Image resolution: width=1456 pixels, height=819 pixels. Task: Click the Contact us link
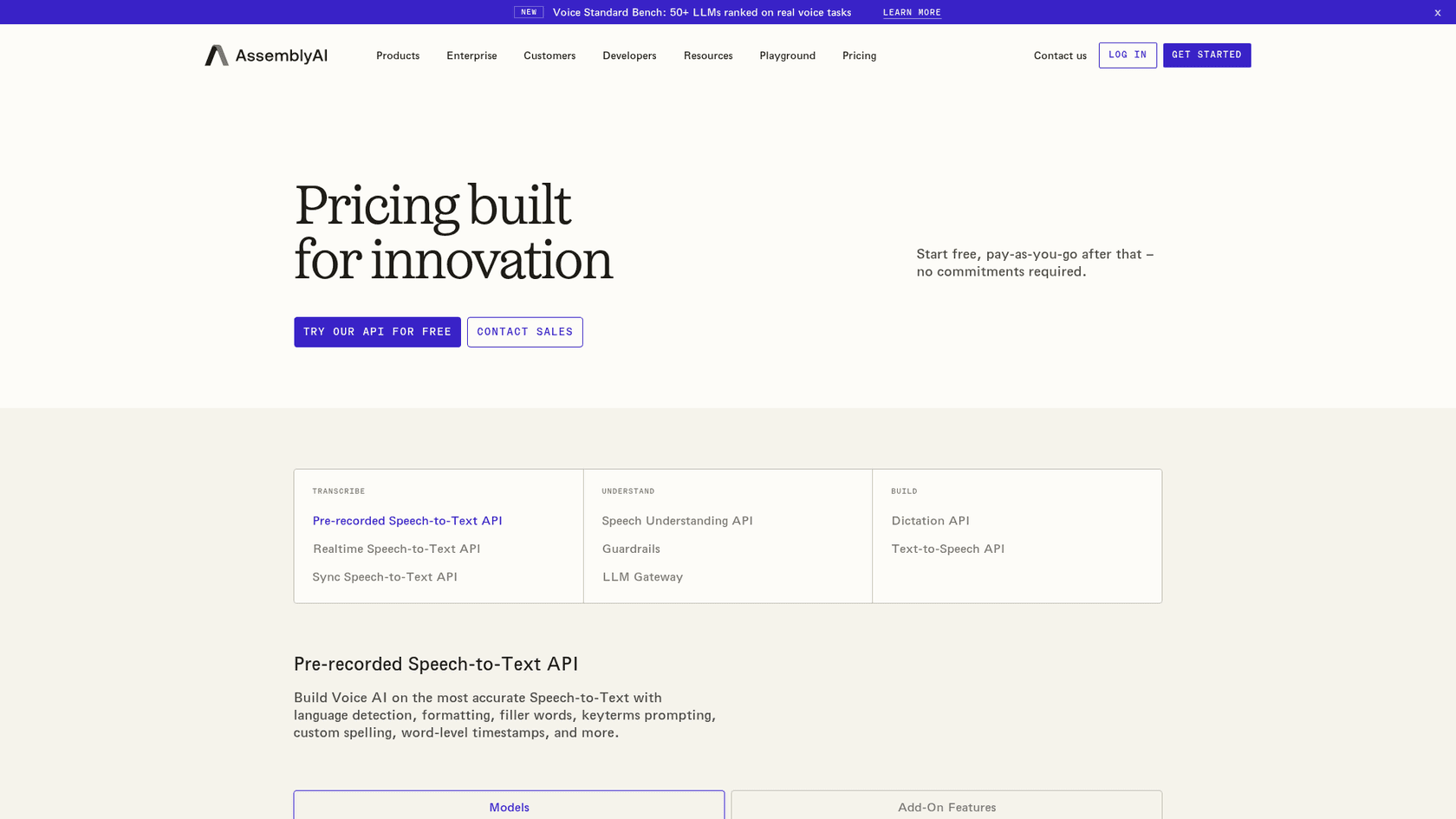tap(1060, 55)
